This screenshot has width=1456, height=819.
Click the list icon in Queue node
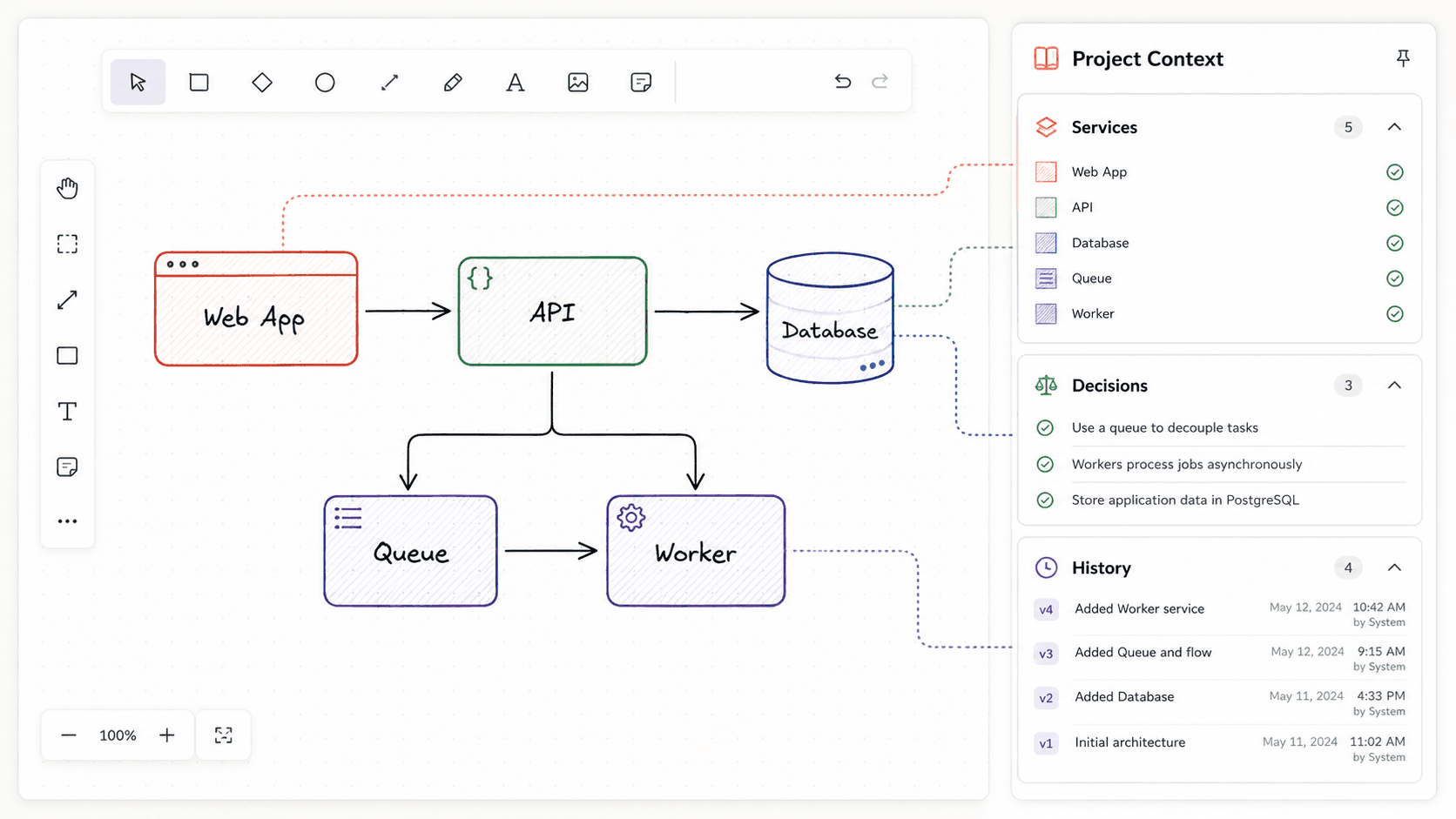click(348, 519)
